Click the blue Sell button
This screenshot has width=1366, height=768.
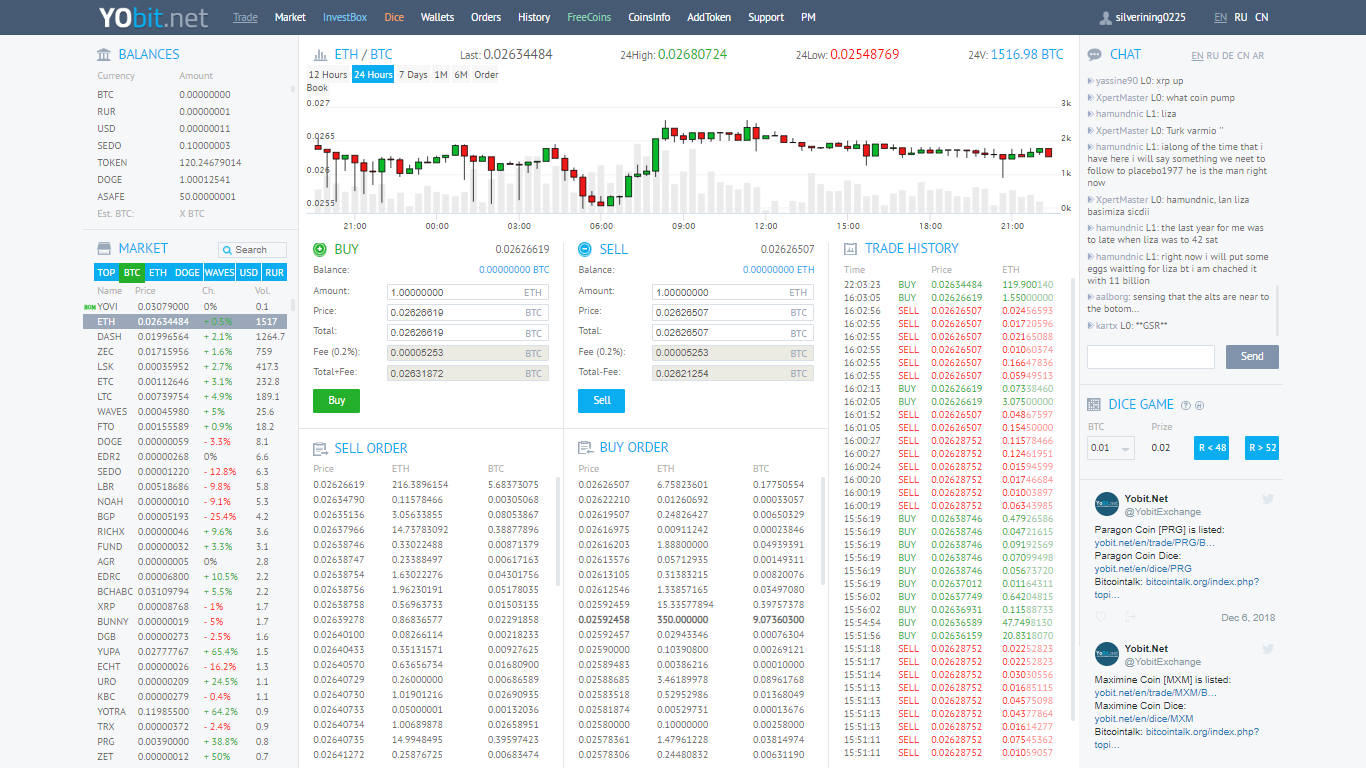tap(601, 400)
